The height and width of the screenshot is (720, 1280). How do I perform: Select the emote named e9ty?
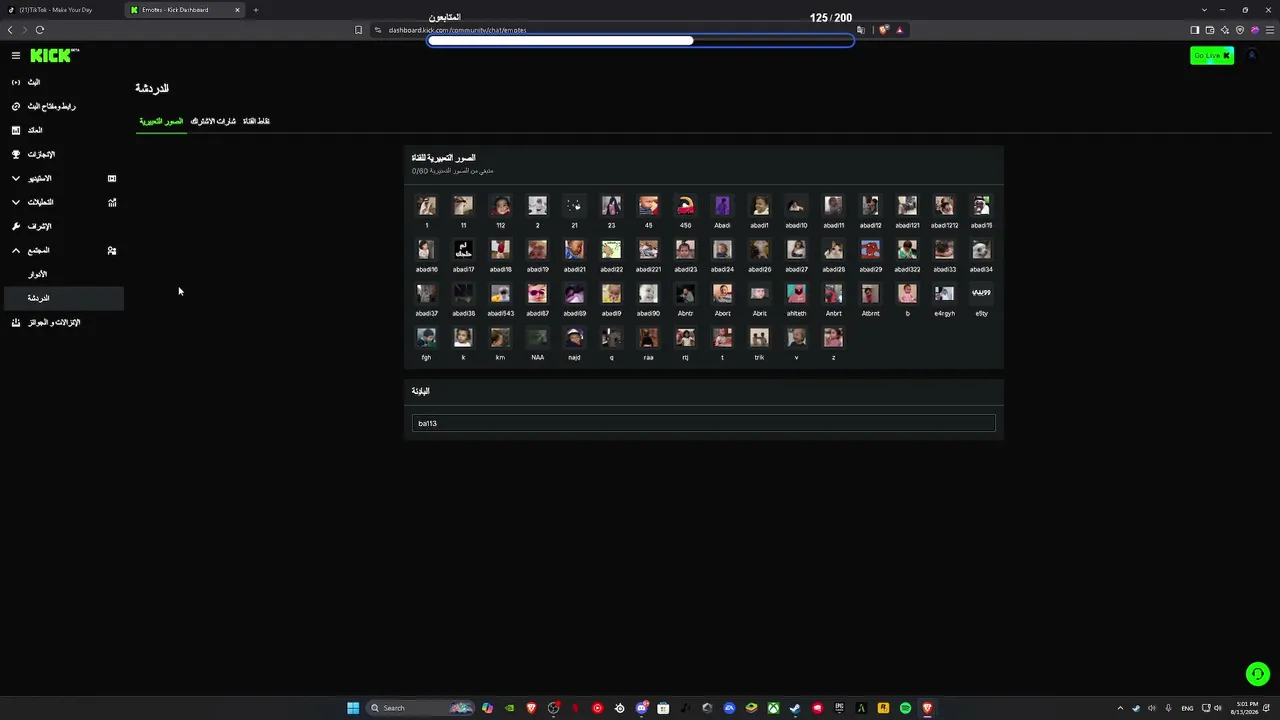coord(981,294)
